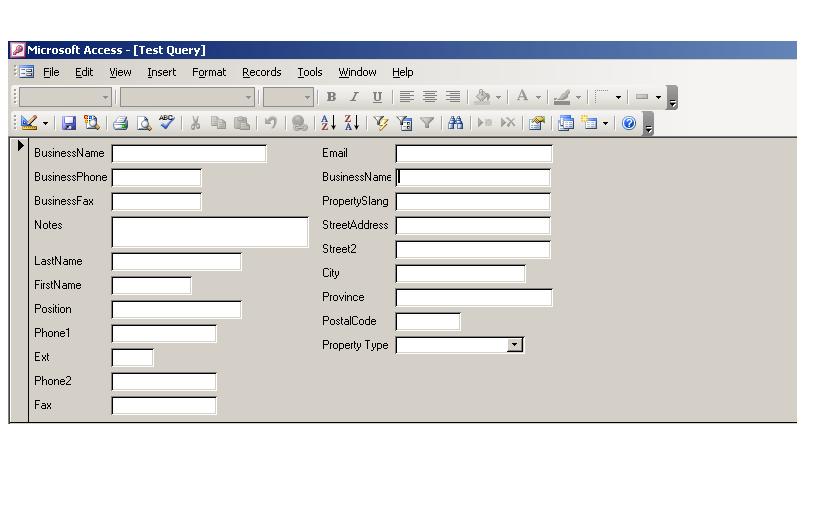Viewport: 826px width, 525px height.
Task: Click the Delete Record icon
Action: [x=508, y=123]
